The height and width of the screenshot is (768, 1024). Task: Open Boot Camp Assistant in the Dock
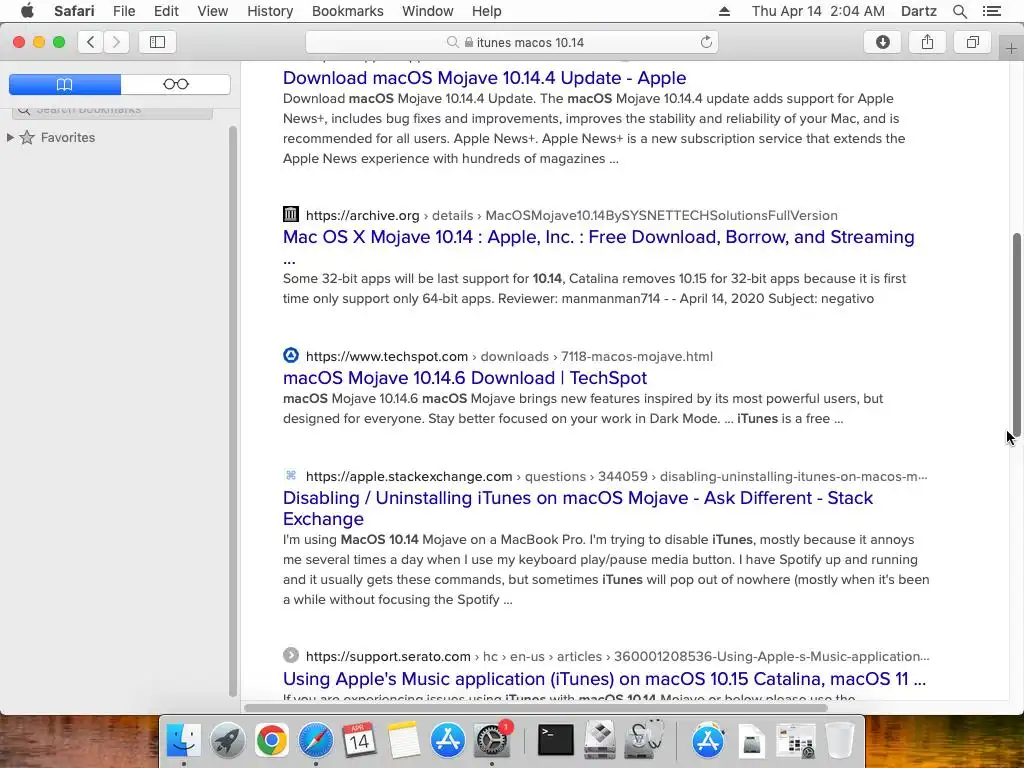(600, 741)
